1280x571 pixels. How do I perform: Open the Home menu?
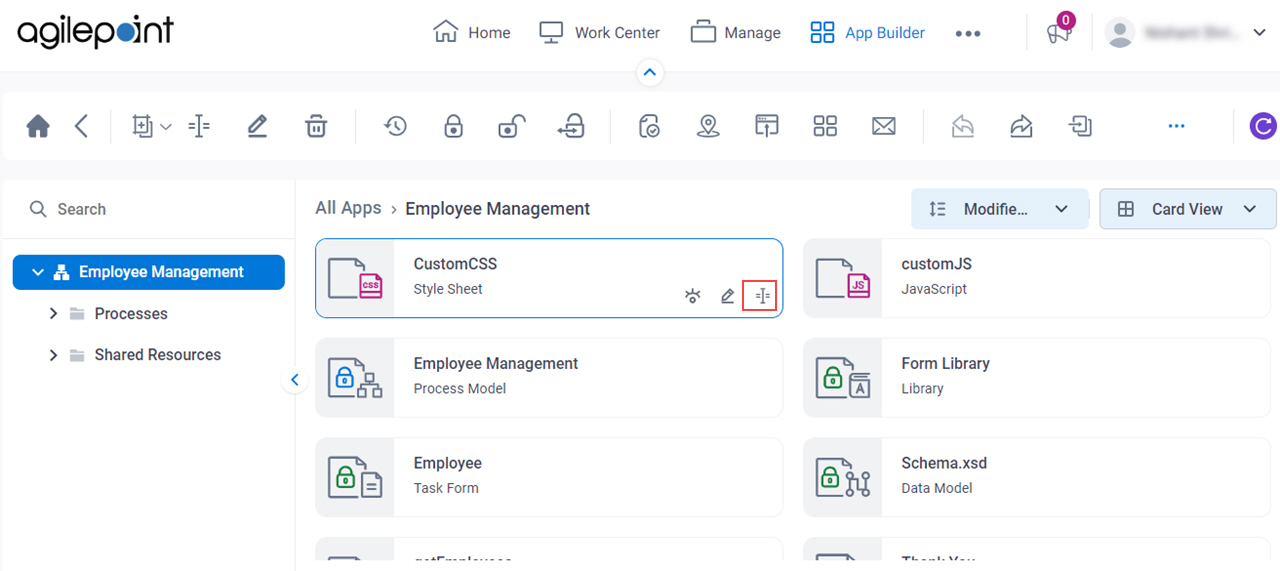(x=472, y=32)
